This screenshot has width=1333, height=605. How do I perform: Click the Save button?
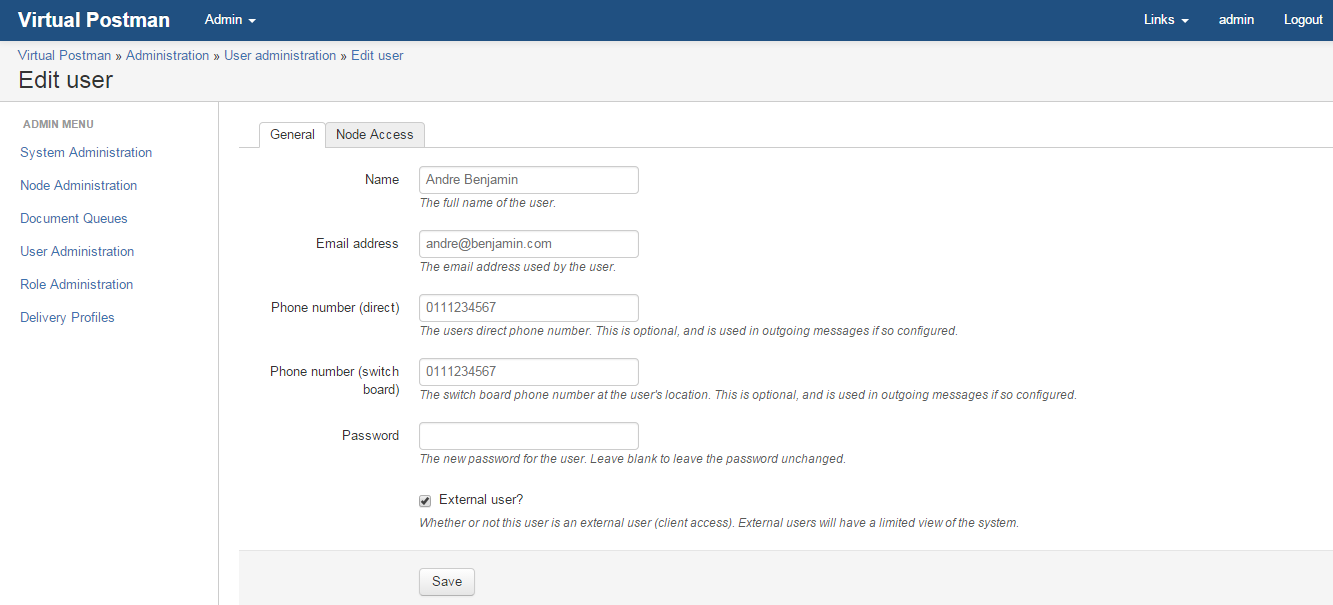point(446,581)
